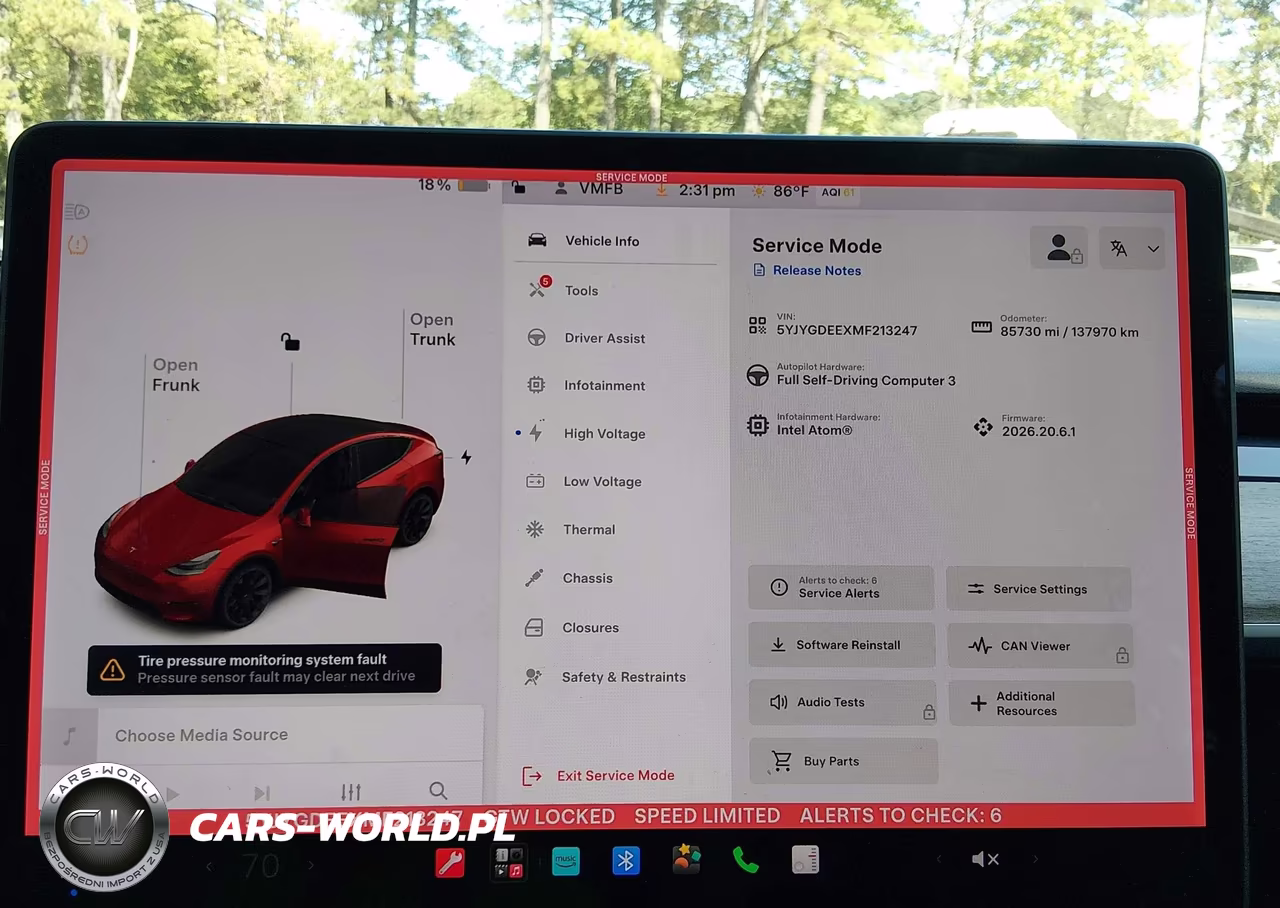Tap the music note media icon
This screenshot has height=908, width=1280.
(69, 736)
